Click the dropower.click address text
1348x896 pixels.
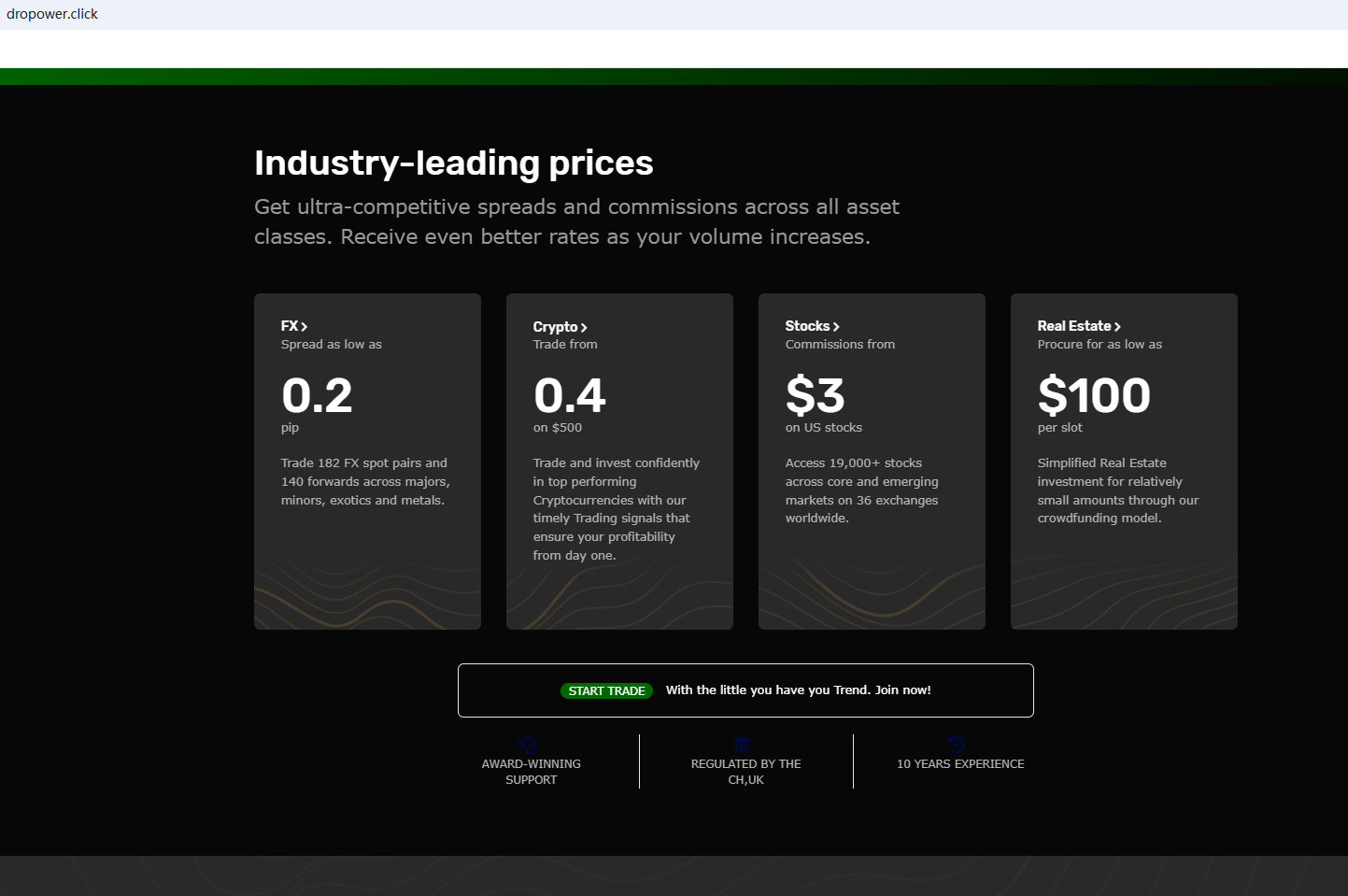point(52,14)
